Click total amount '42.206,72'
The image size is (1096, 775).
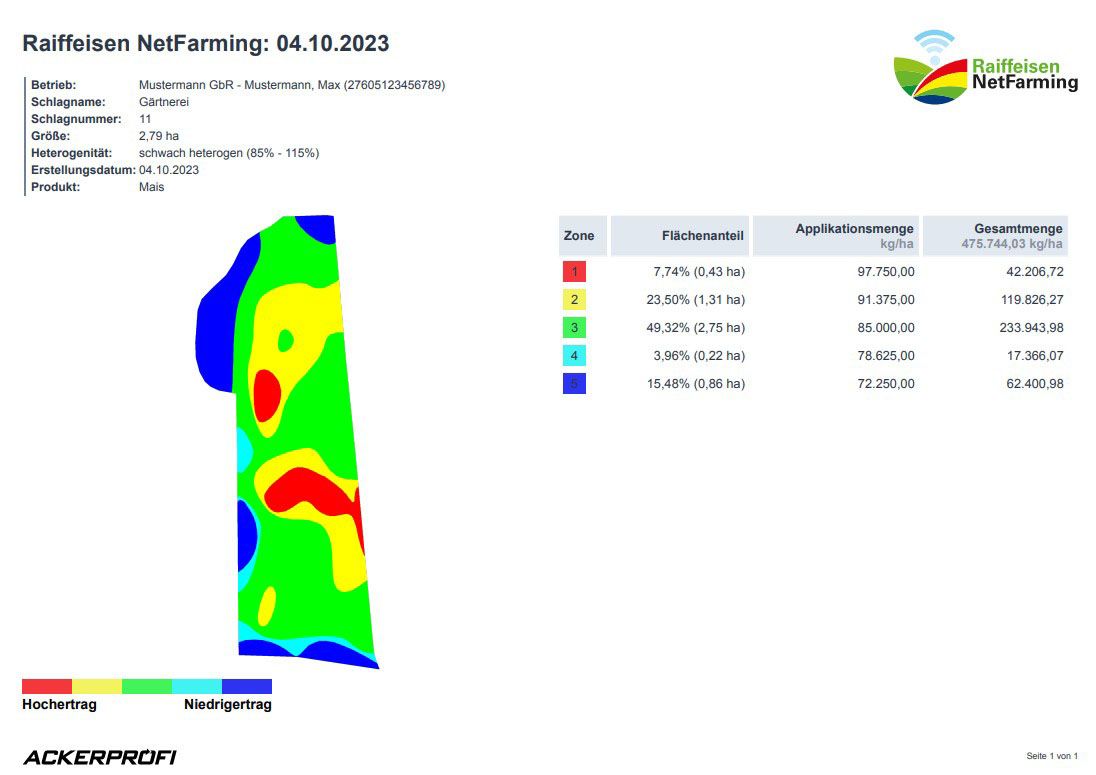[1034, 272]
